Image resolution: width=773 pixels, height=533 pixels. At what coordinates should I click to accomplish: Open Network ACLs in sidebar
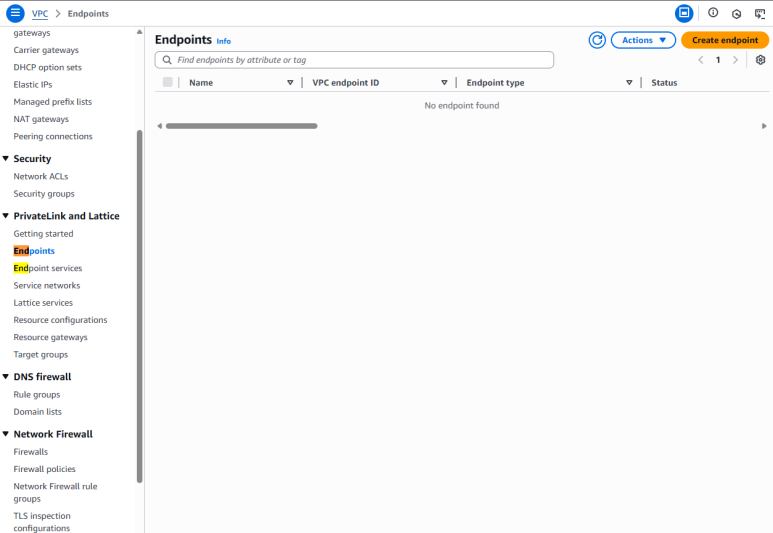41,176
